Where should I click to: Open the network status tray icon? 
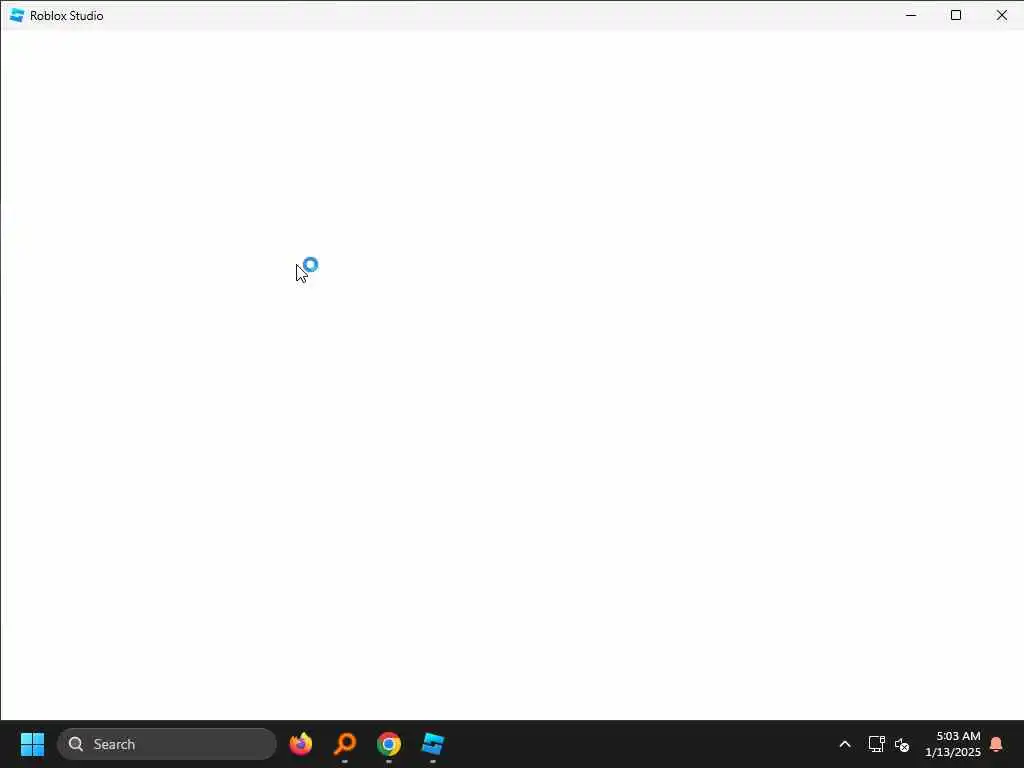click(876, 744)
